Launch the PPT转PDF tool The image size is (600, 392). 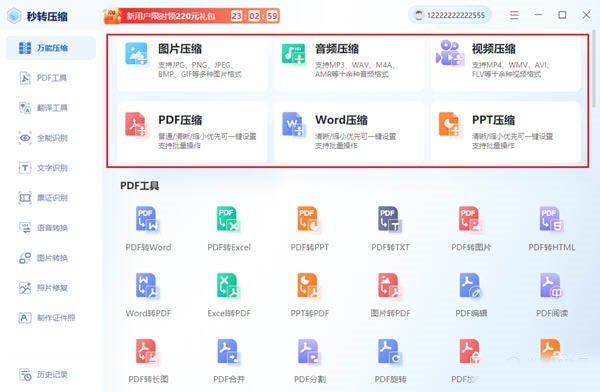310,295
